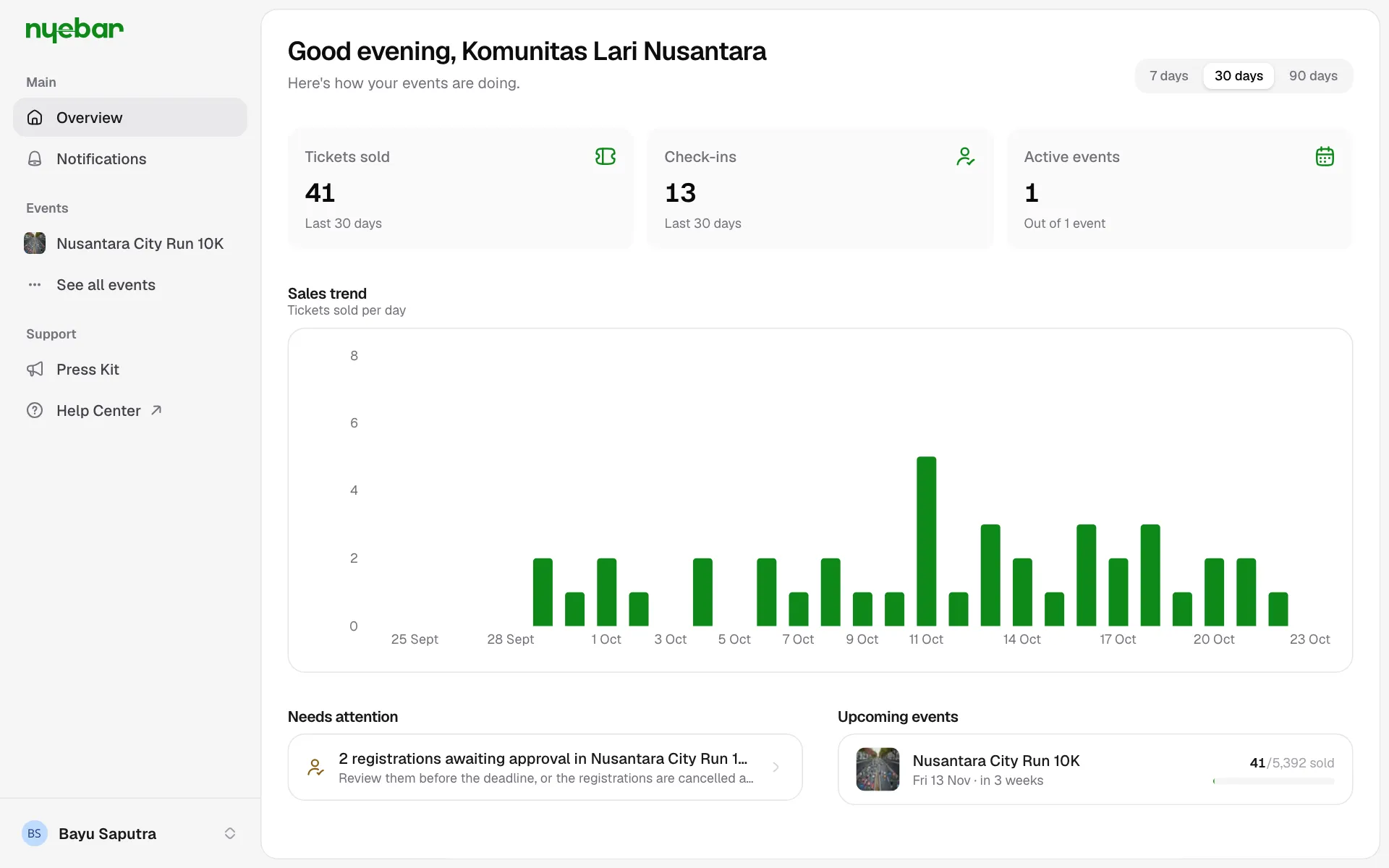
Task: Click the Help Center question mark icon
Action: 35,410
